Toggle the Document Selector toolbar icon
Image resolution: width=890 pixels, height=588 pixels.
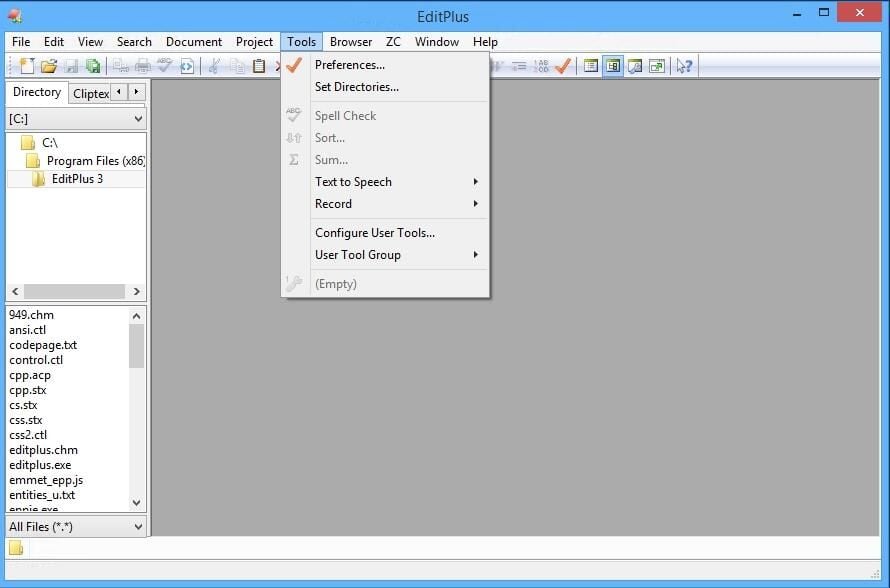[x=590, y=66]
